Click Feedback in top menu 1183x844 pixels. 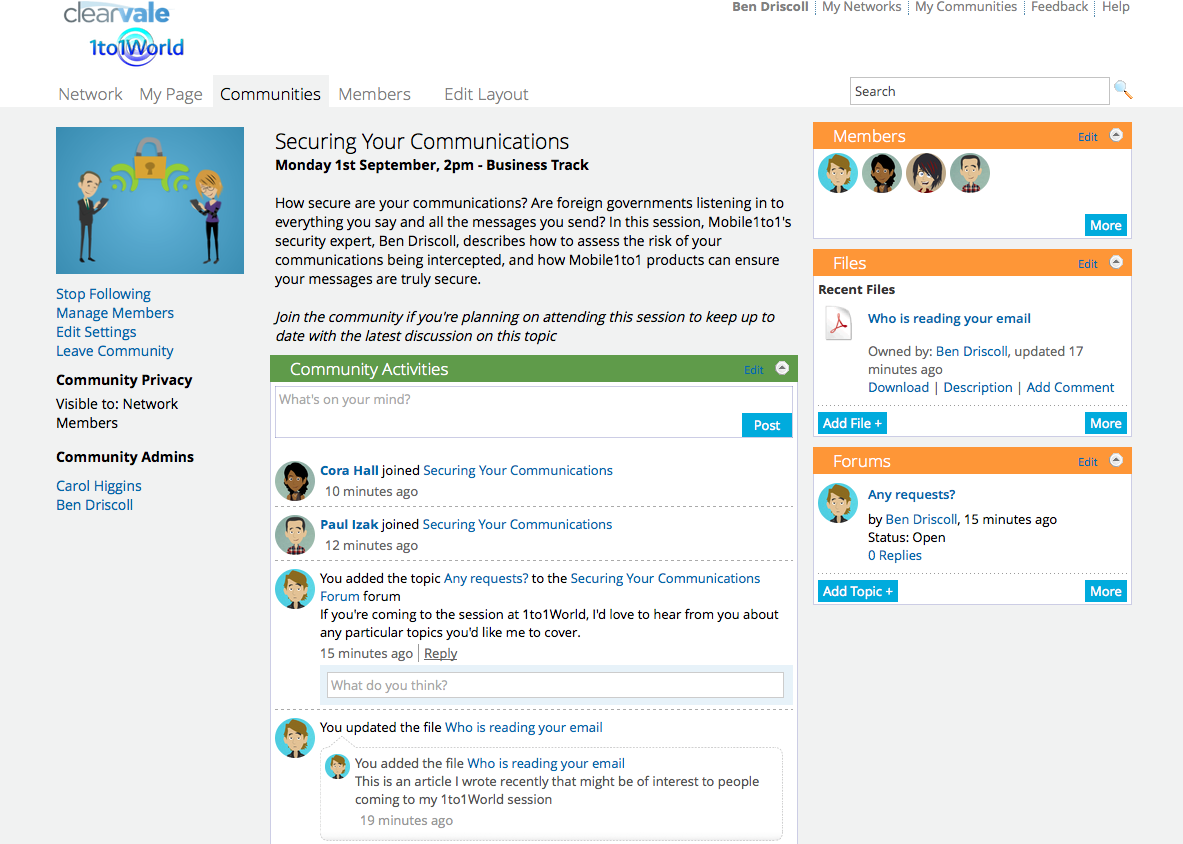(1059, 7)
